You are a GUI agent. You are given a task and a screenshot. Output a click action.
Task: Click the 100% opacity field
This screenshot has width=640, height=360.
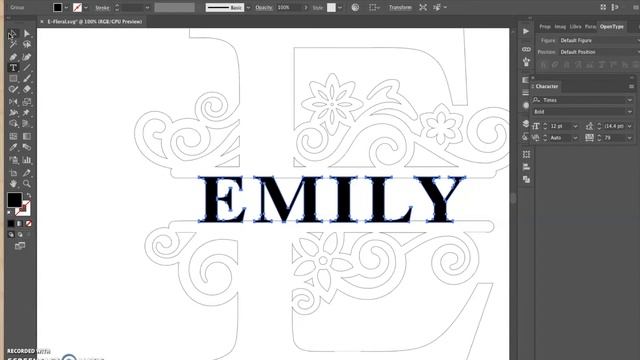[x=289, y=7]
